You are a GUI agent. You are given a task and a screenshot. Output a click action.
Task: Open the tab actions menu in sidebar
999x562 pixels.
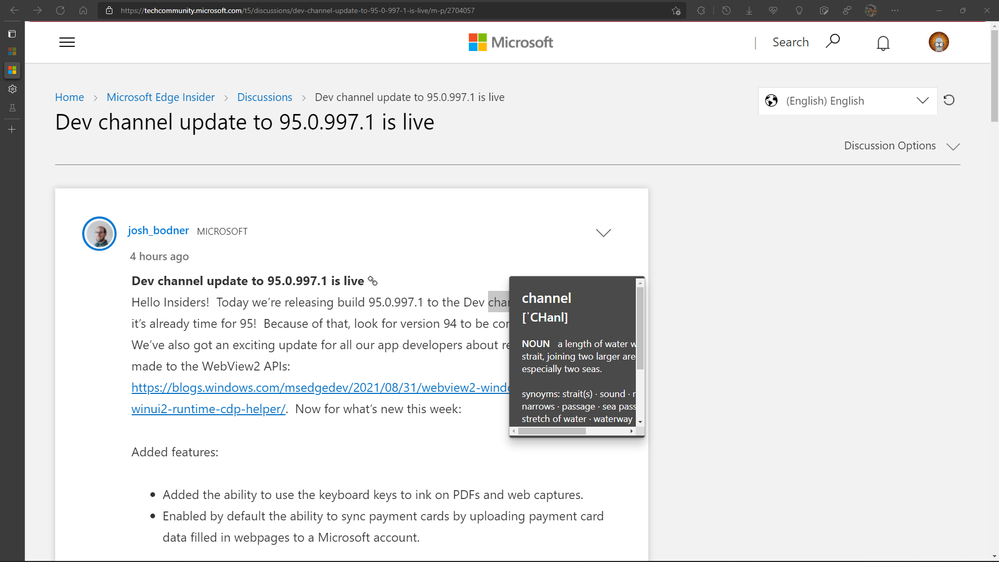click(12, 34)
